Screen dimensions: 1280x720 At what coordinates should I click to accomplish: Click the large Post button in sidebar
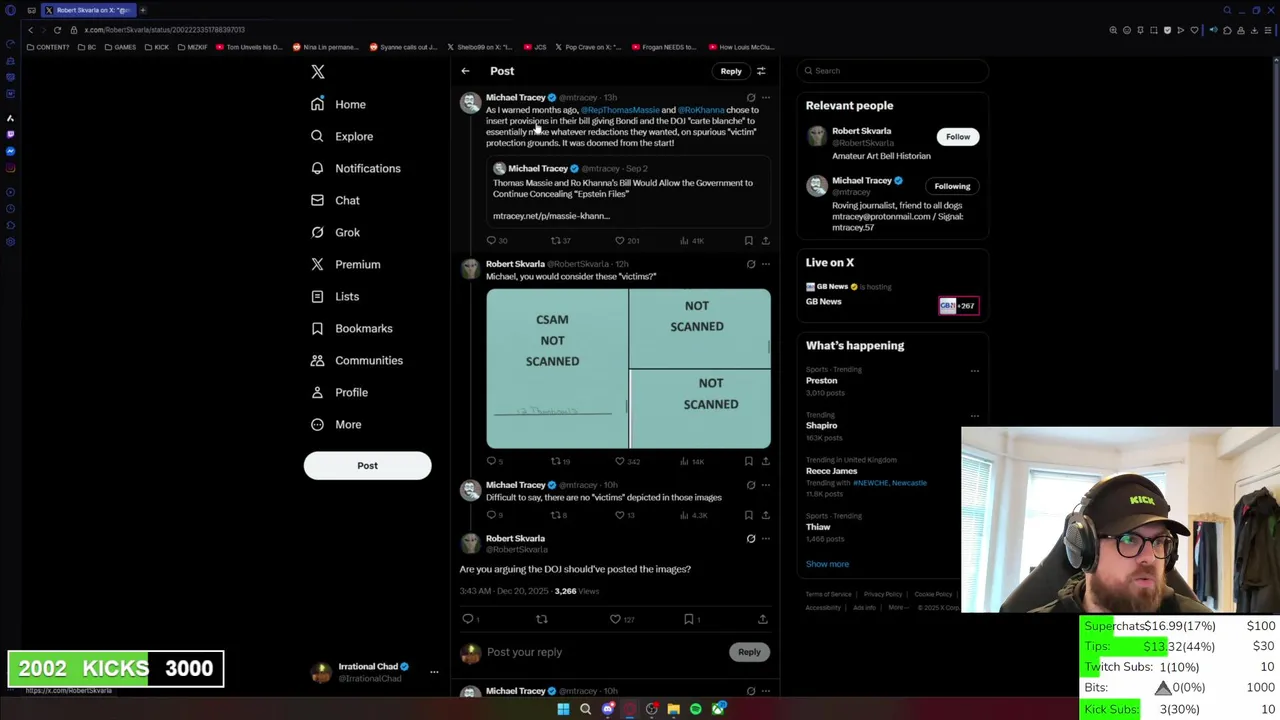click(x=367, y=465)
